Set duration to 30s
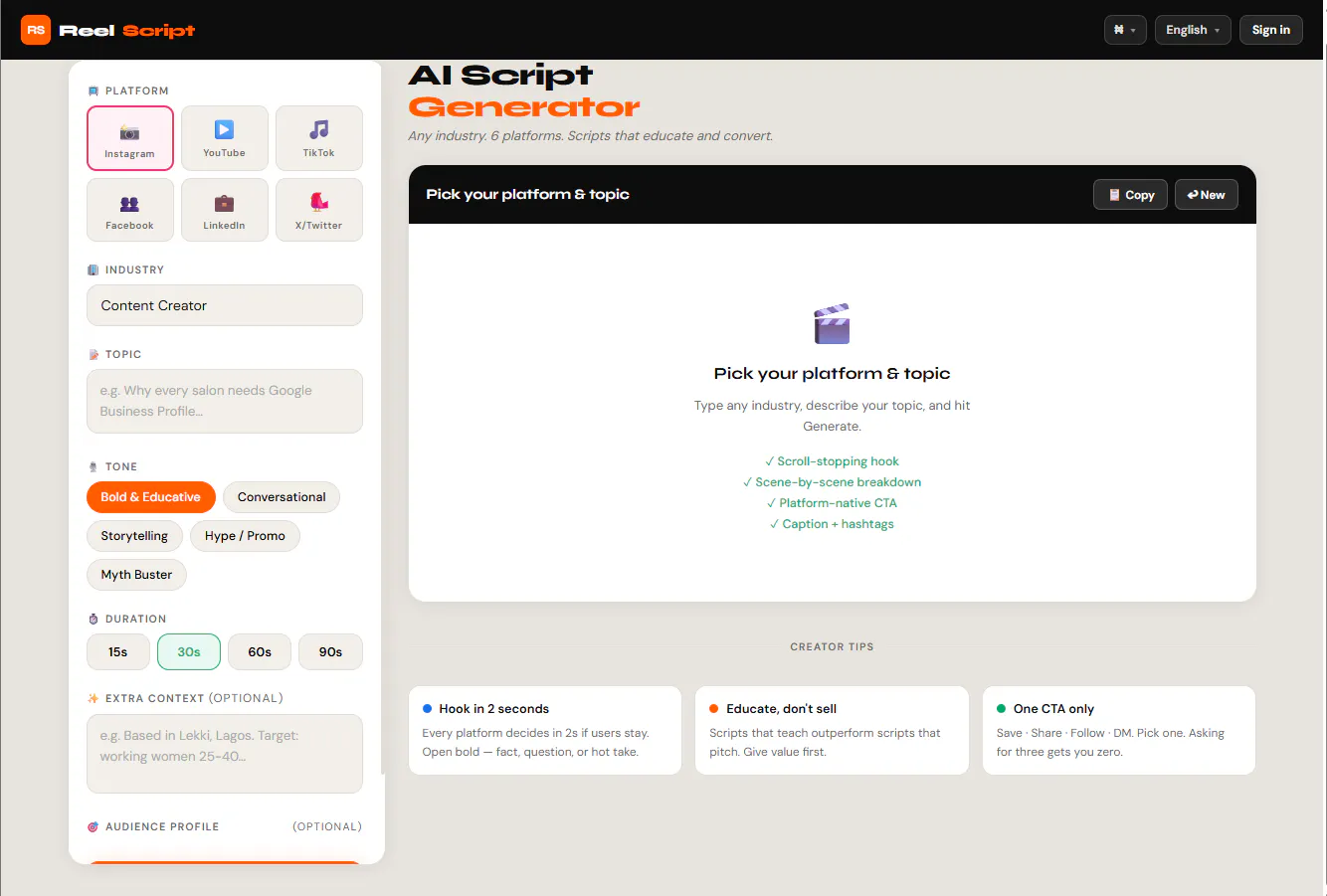1327x896 pixels. pyautogui.click(x=189, y=652)
